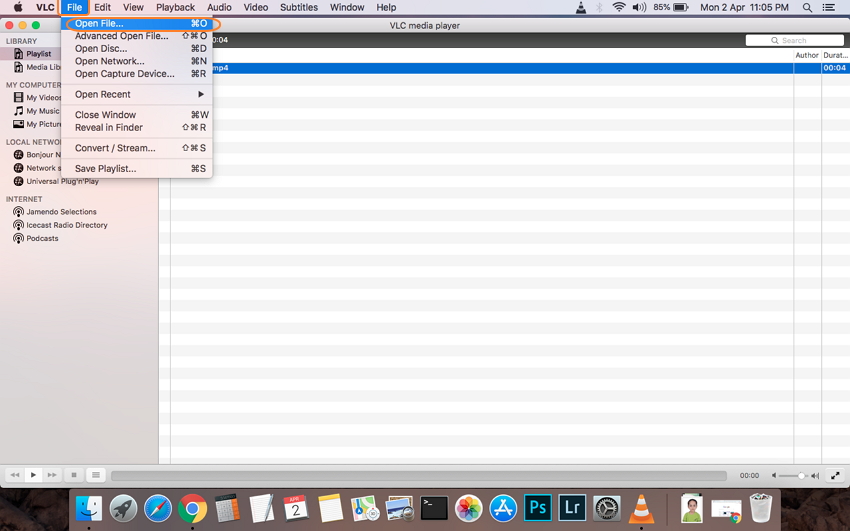Screen dimensions: 850x531
Task: Expand the Open Recent submenu
Action: click(x=137, y=94)
